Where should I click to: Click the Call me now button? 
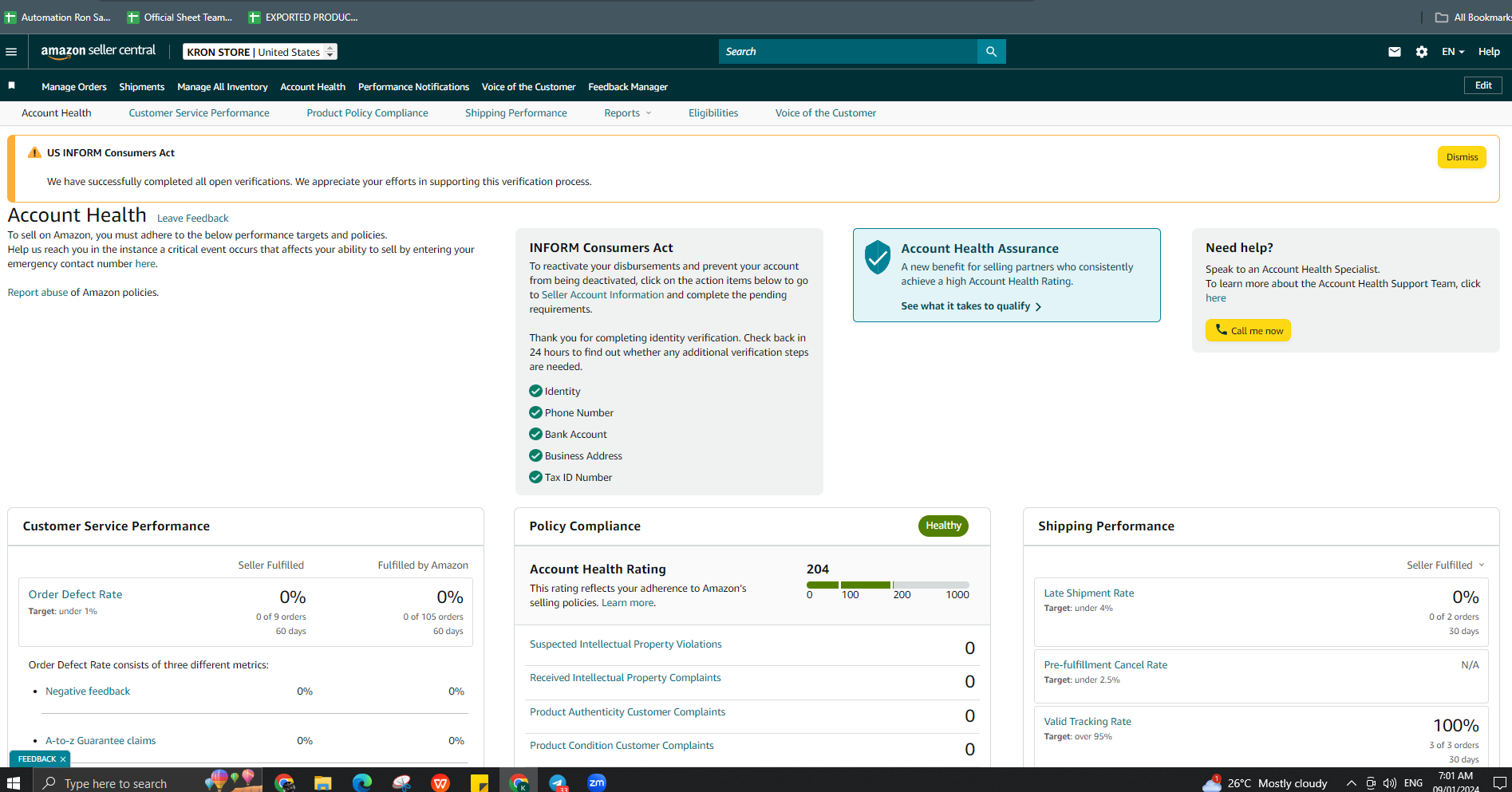point(1248,330)
